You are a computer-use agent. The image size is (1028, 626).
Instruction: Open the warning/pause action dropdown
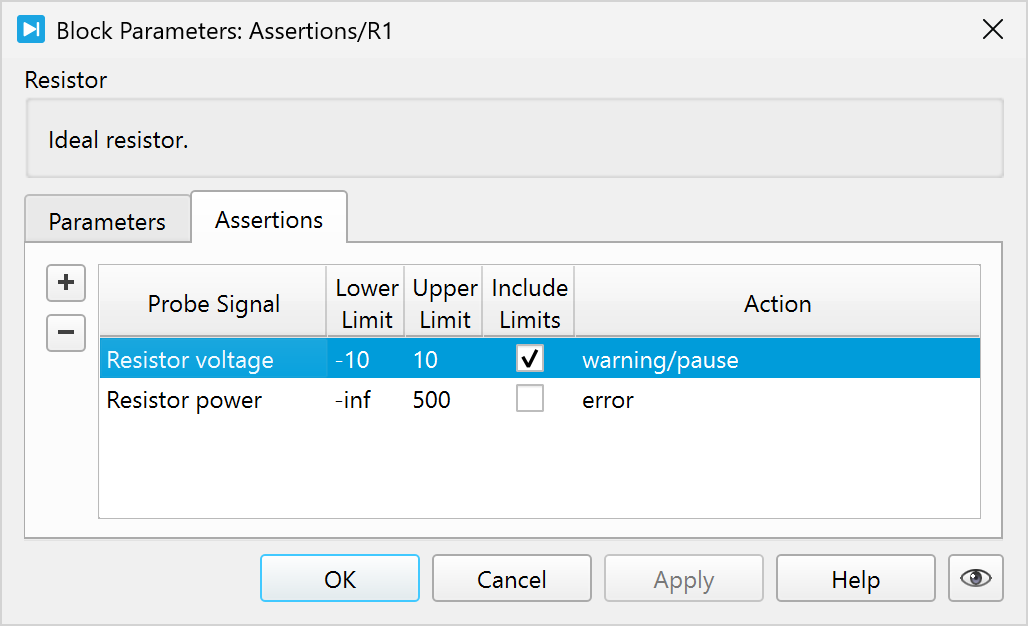[776, 360]
